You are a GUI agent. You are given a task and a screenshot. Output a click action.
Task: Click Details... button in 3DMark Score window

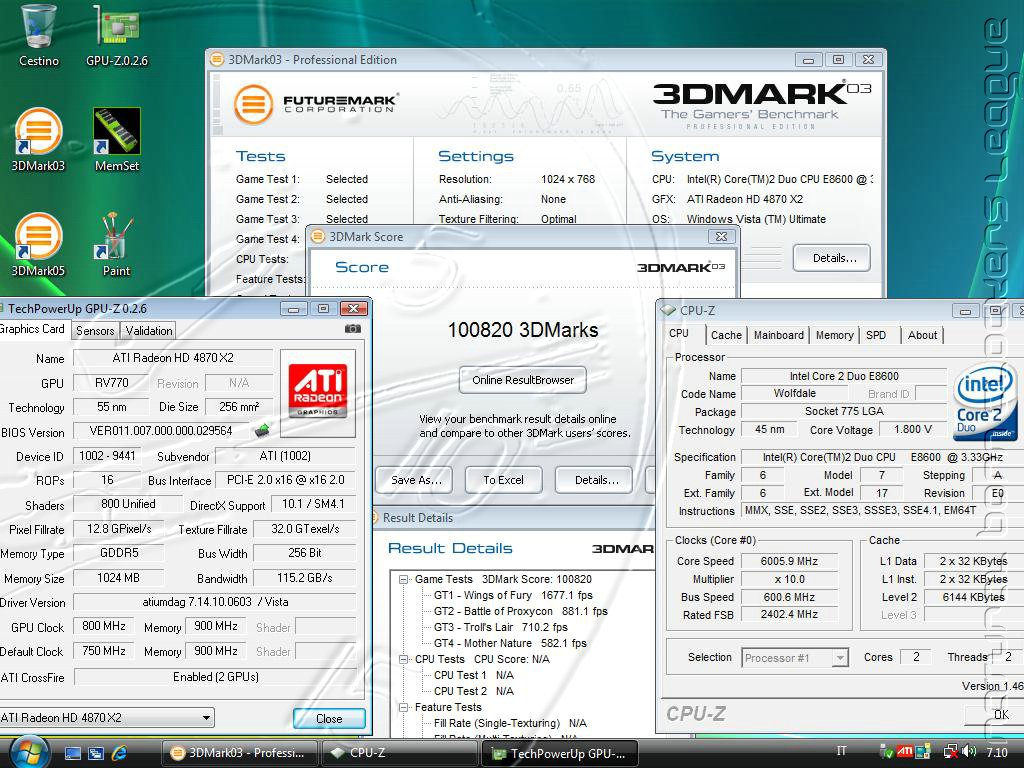coord(594,480)
